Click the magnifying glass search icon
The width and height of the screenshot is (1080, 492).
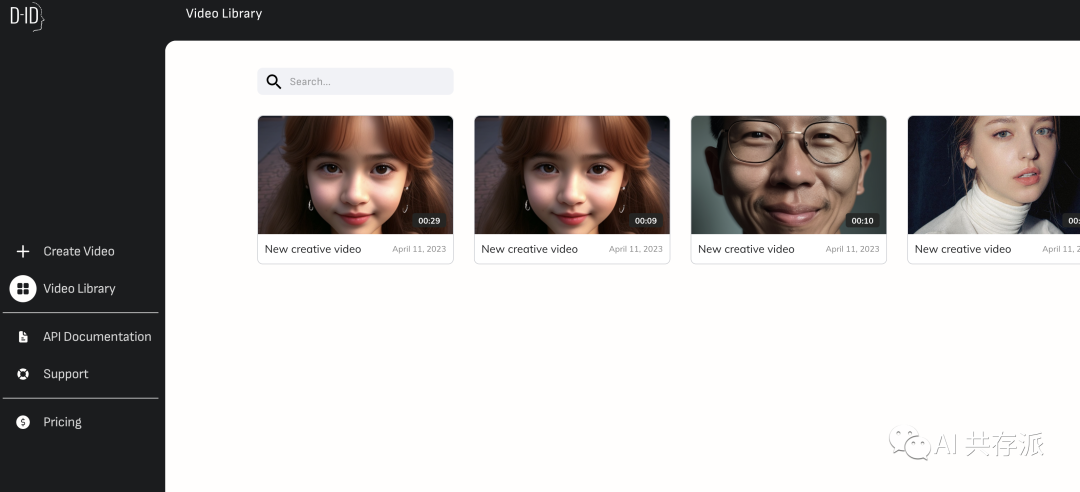tap(273, 82)
